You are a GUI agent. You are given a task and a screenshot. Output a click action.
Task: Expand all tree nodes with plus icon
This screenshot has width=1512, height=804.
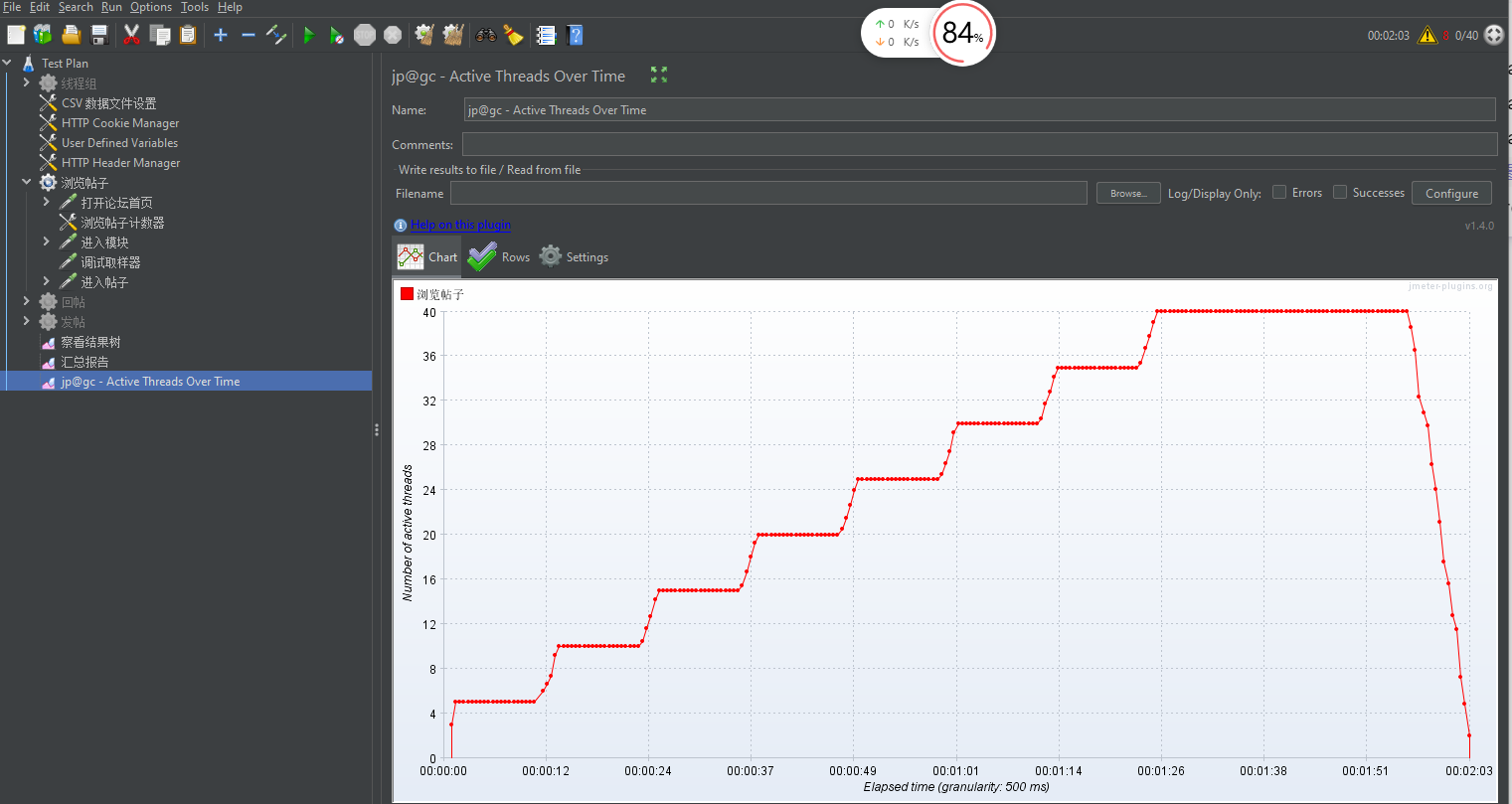click(221, 35)
